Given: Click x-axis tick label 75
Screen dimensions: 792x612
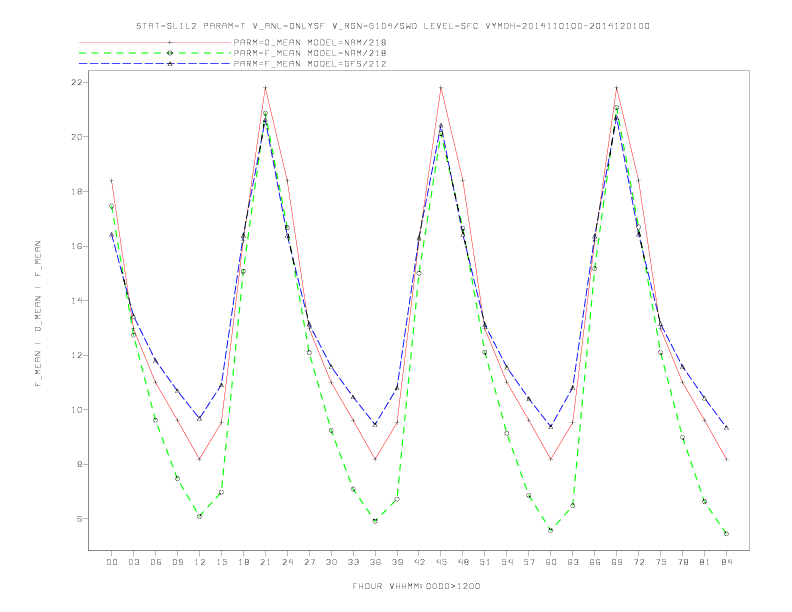Looking at the screenshot, I should click(x=661, y=562).
